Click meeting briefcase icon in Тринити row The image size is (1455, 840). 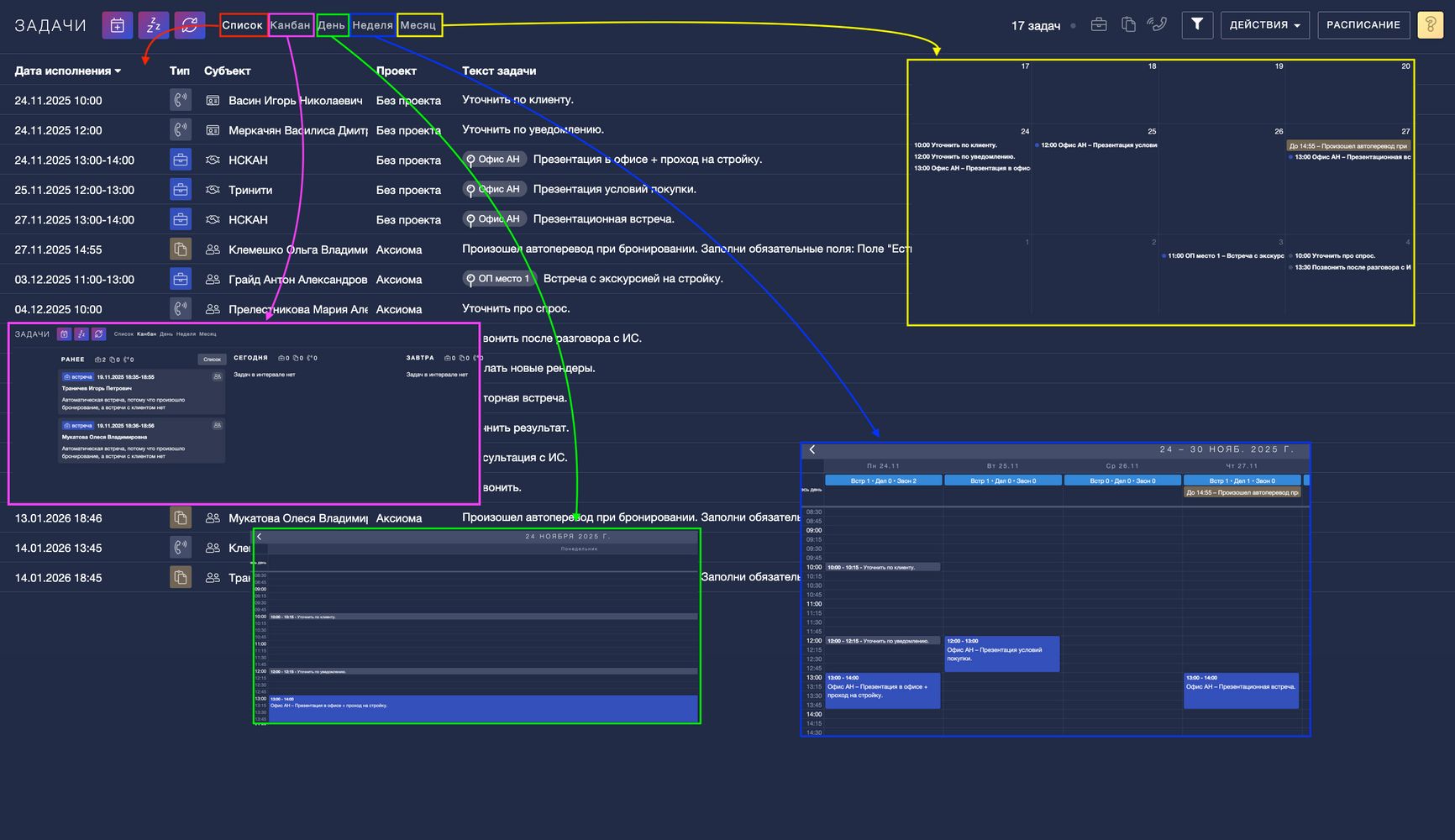click(x=181, y=190)
